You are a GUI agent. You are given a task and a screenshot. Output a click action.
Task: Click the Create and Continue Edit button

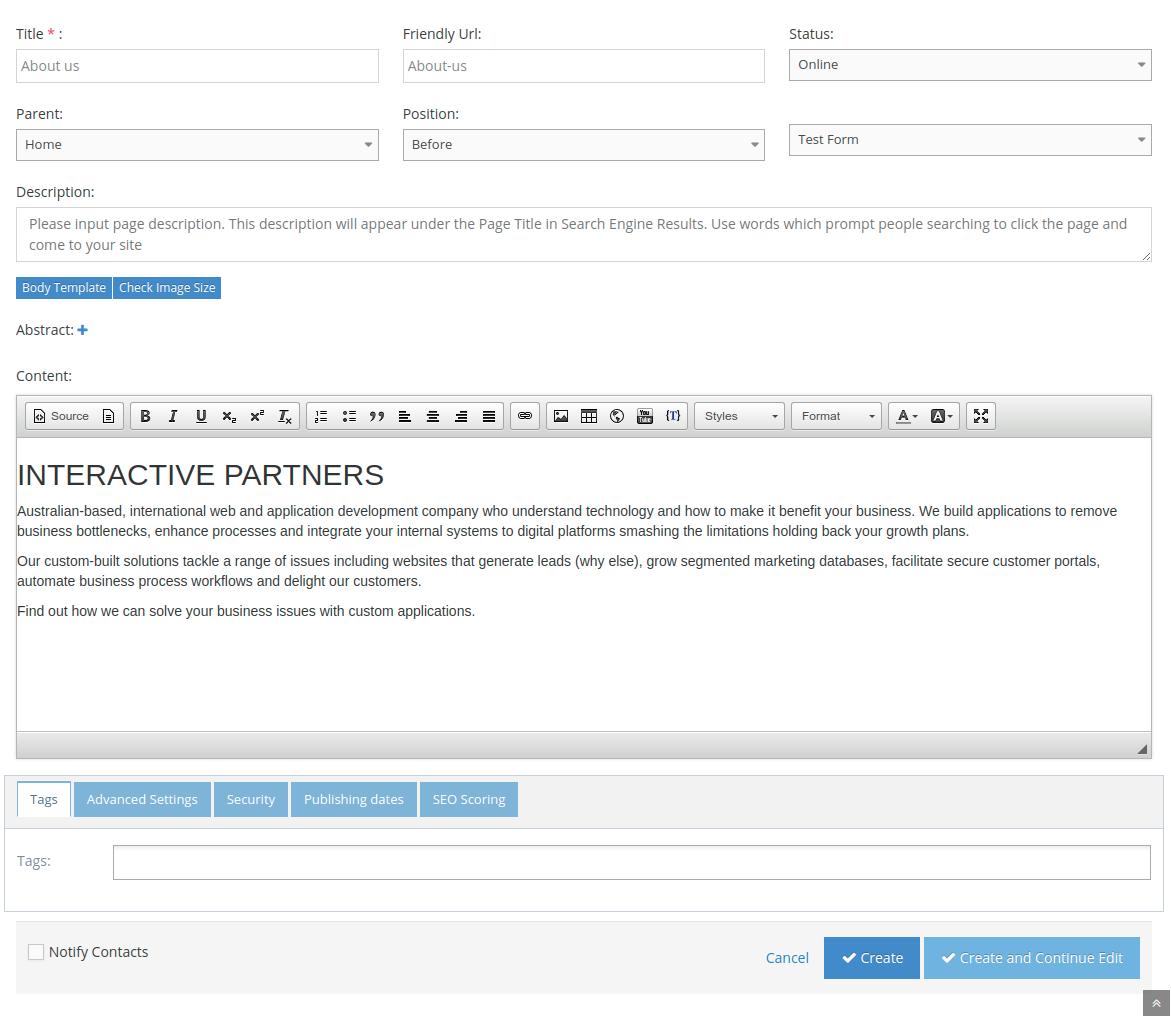point(1031,957)
